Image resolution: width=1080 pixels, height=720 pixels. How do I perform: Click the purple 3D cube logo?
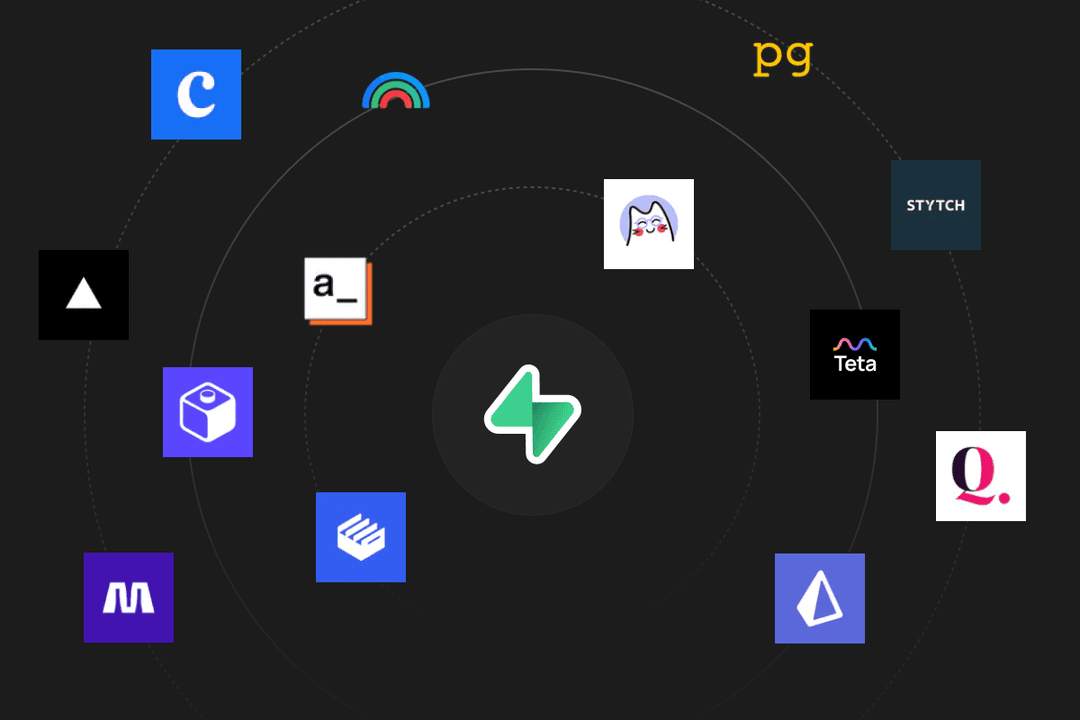207,412
